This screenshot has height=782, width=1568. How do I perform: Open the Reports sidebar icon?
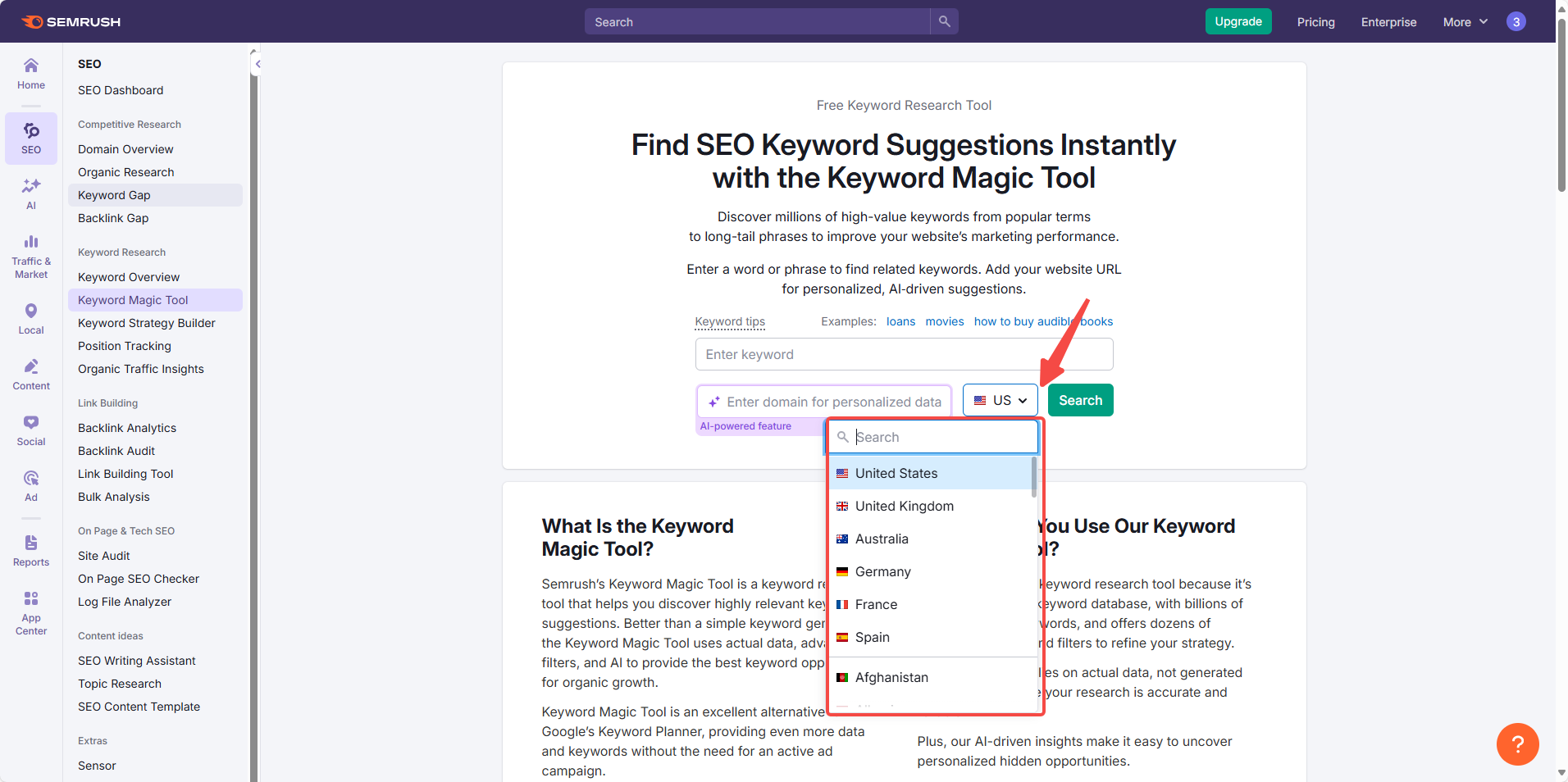31,550
